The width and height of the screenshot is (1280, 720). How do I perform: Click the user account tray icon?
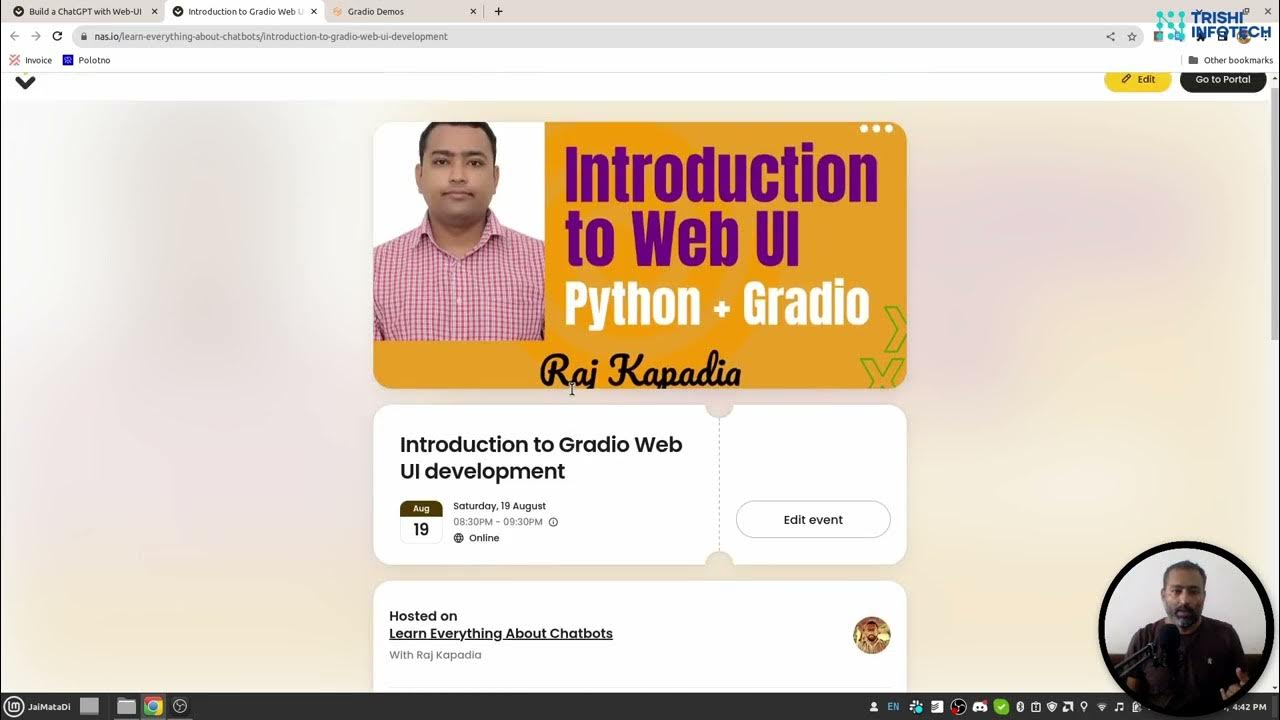[874, 707]
